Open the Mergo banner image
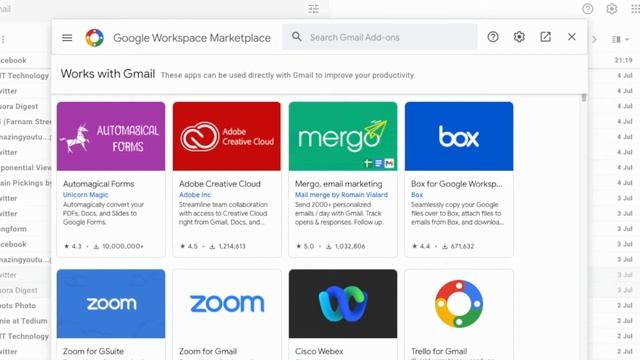Viewport: 640px width, 360px height. click(343, 136)
